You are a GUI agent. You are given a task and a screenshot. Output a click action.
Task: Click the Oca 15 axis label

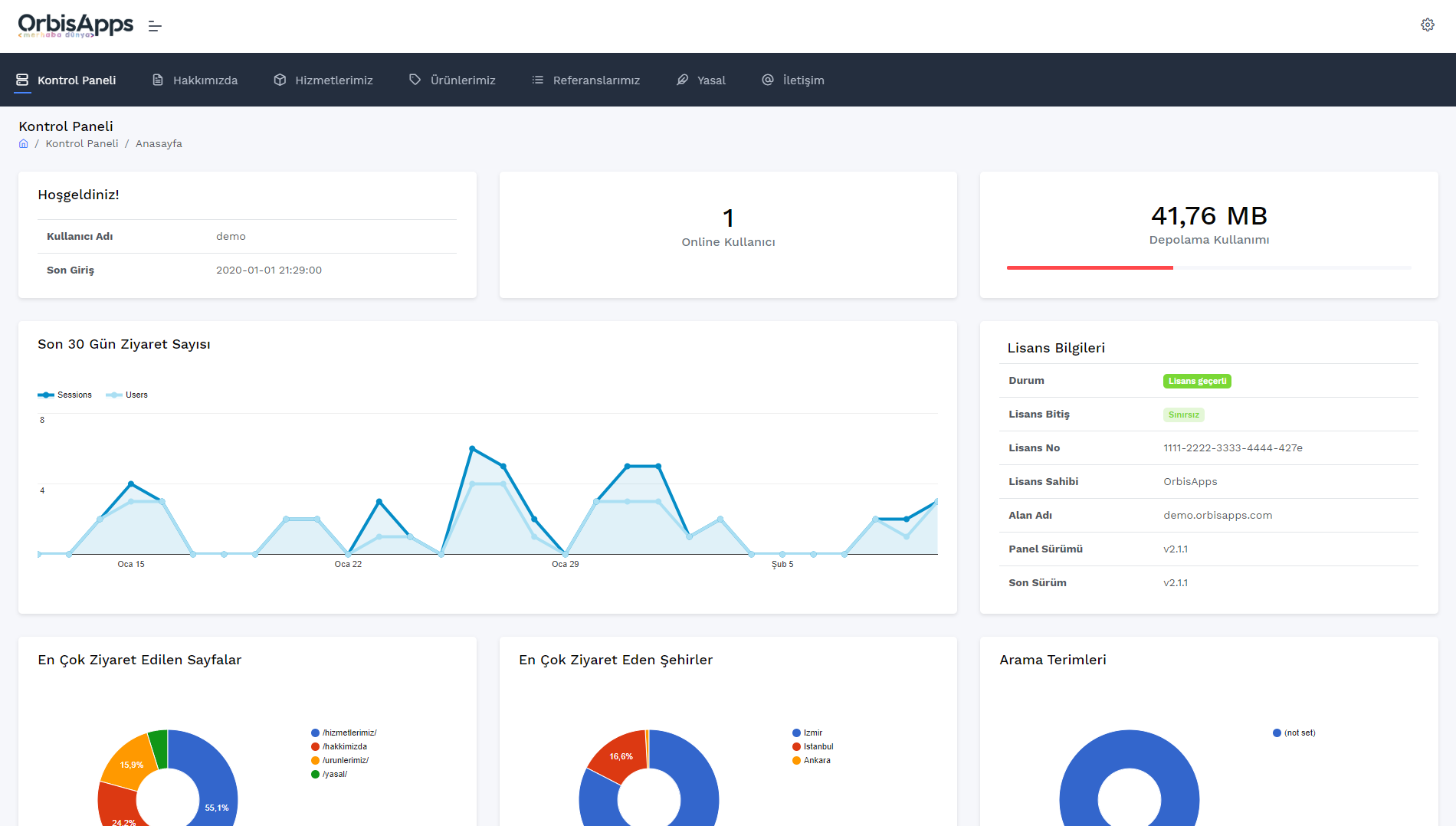131,564
